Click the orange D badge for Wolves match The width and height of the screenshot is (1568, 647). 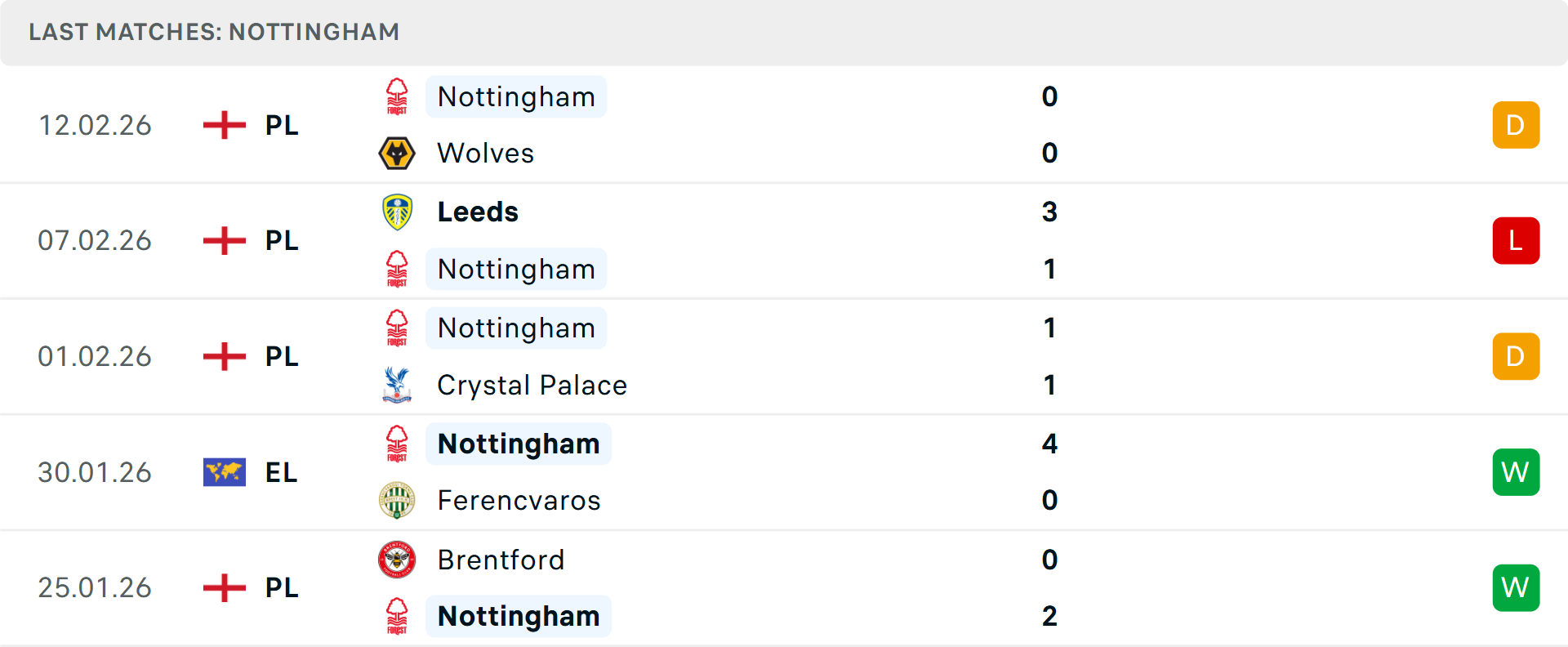tap(1516, 125)
